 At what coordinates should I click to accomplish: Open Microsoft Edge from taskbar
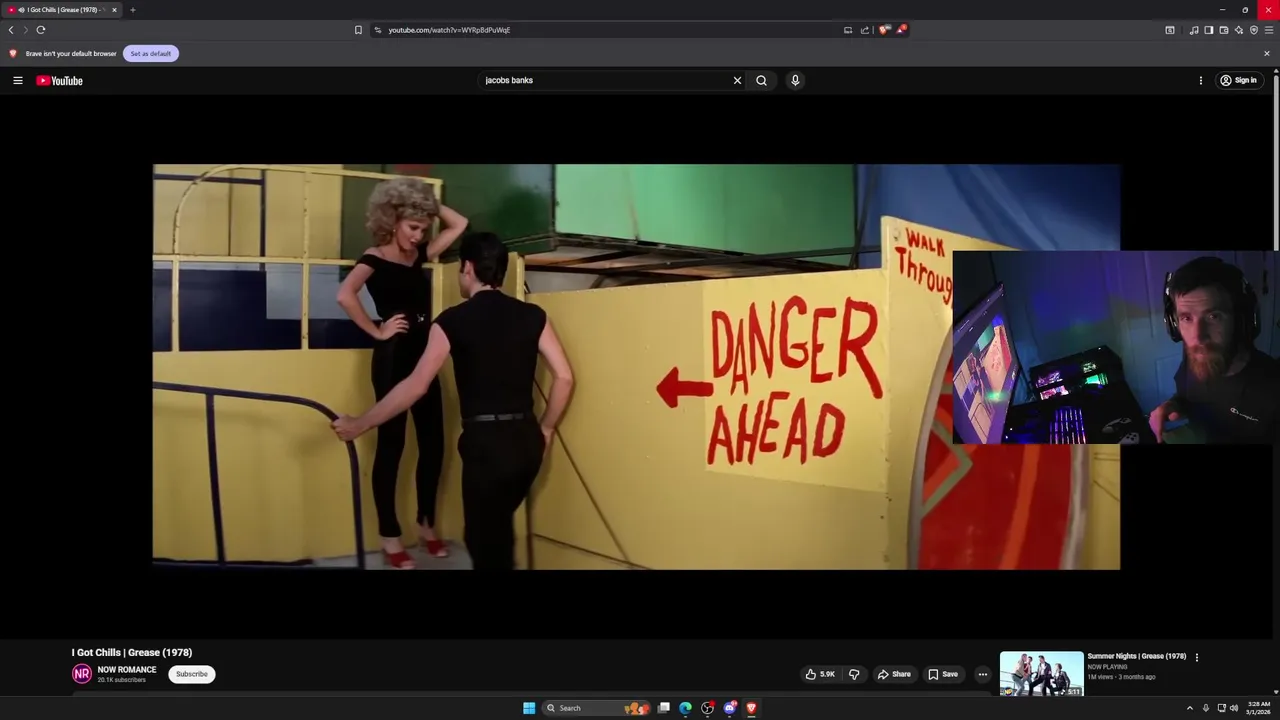pos(685,708)
